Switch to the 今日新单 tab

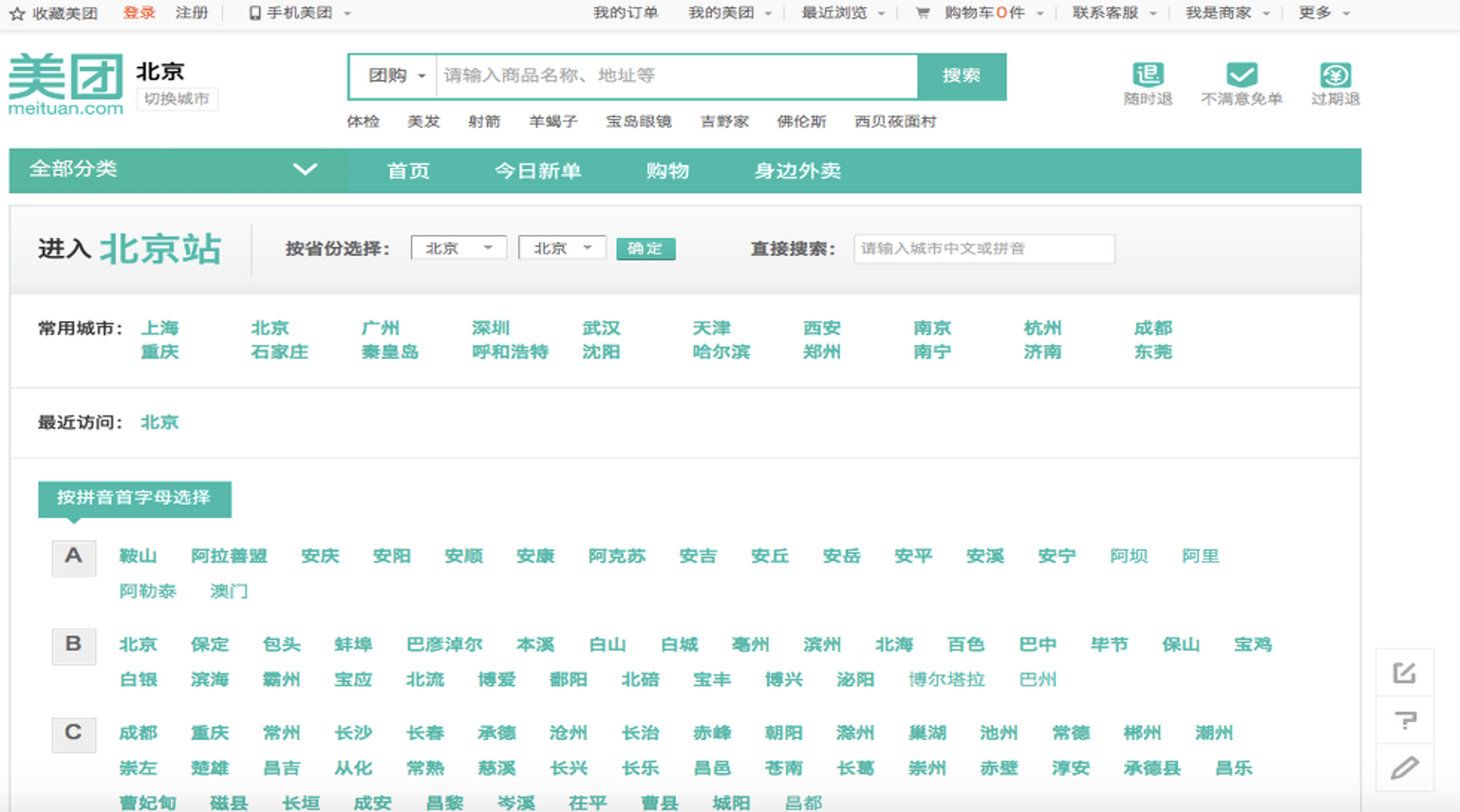point(538,170)
